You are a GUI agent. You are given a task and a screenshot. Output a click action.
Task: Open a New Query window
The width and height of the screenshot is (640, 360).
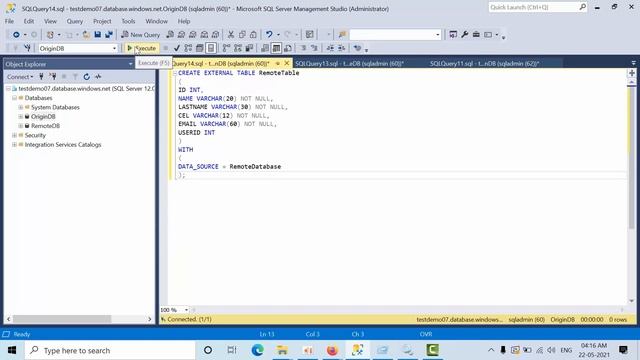click(141, 35)
